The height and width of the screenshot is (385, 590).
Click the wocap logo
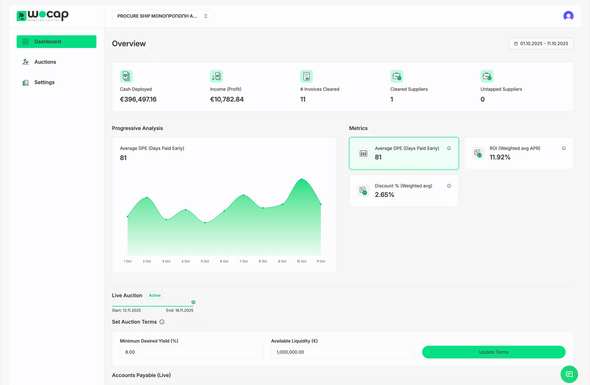43,15
